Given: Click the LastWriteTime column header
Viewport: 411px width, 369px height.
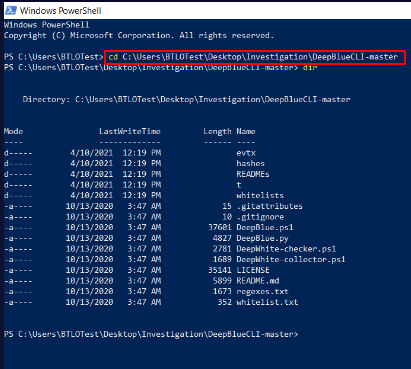Looking at the screenshot, I should tap(130, 131).
